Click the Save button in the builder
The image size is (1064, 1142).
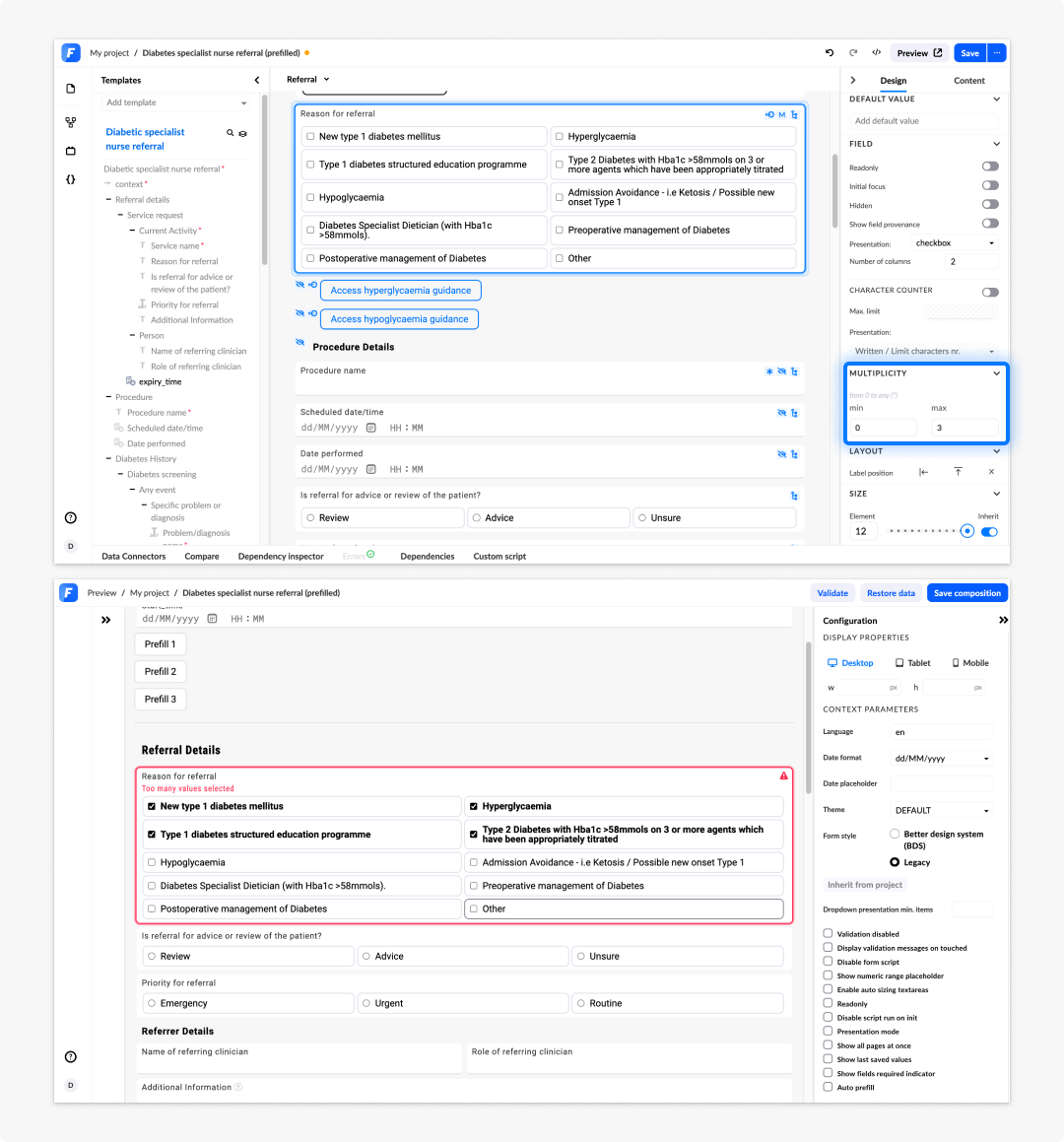970,53
